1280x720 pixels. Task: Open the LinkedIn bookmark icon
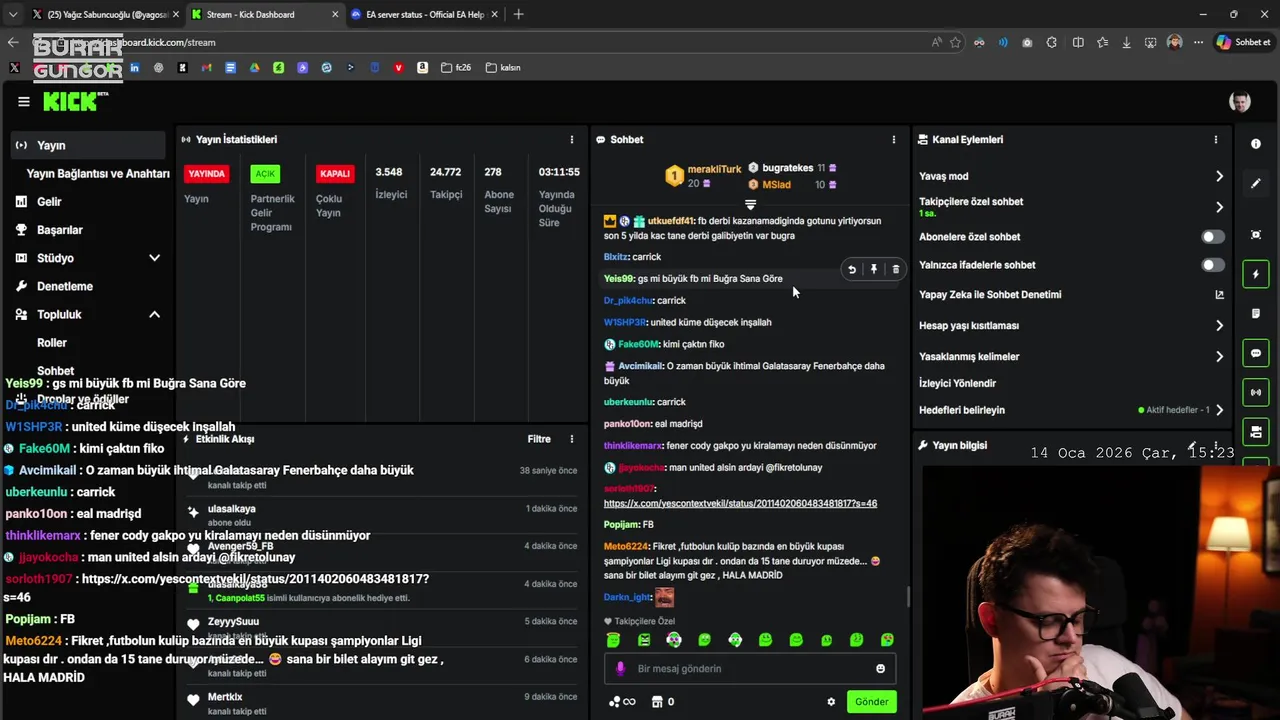click(x=134, y=68)
